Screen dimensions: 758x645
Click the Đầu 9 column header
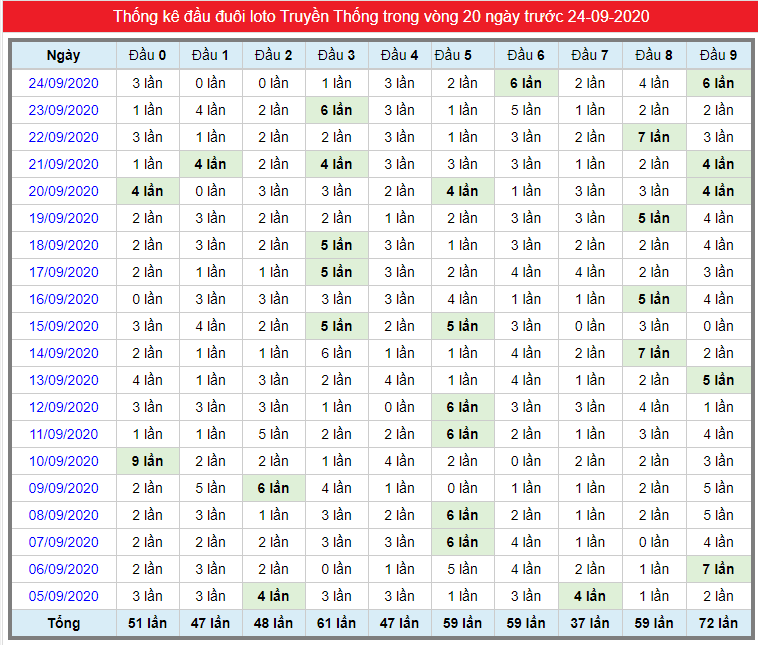(x=718, y=56)
